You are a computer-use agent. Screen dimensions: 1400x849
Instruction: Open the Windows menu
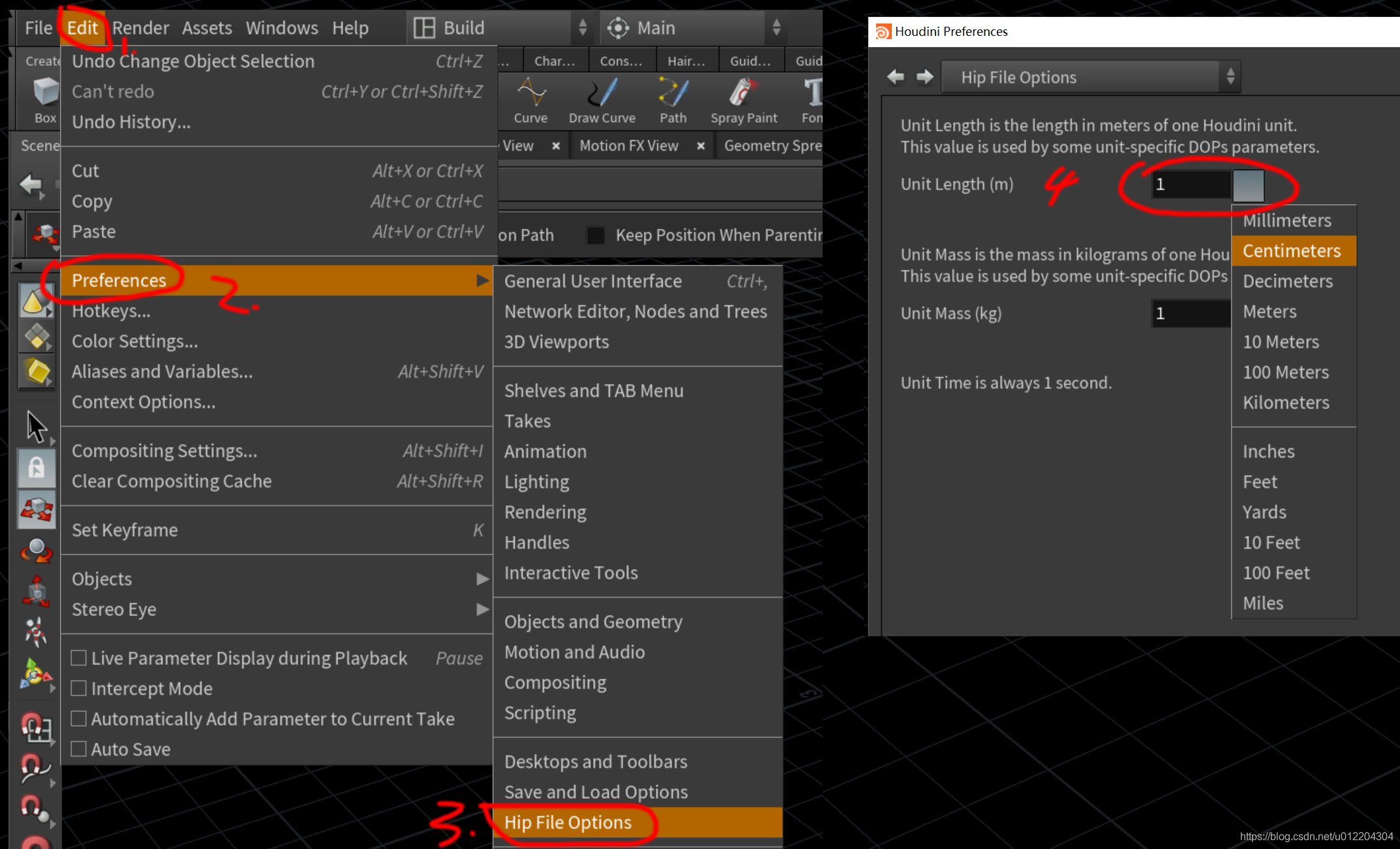[x=282, y=28]
